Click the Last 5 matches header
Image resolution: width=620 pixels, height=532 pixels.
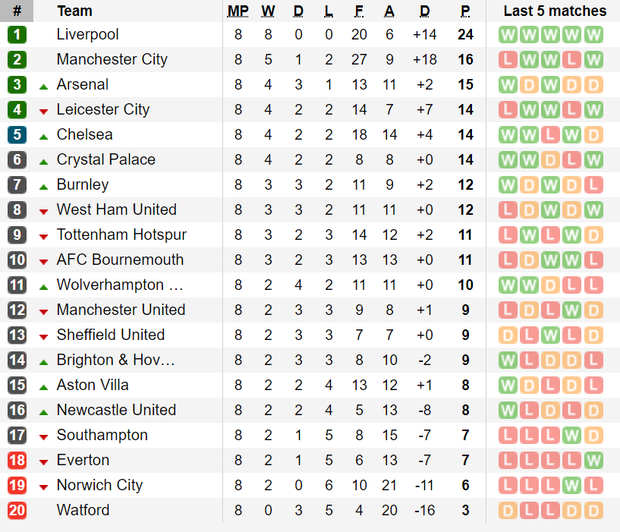(x=555, y=11)
